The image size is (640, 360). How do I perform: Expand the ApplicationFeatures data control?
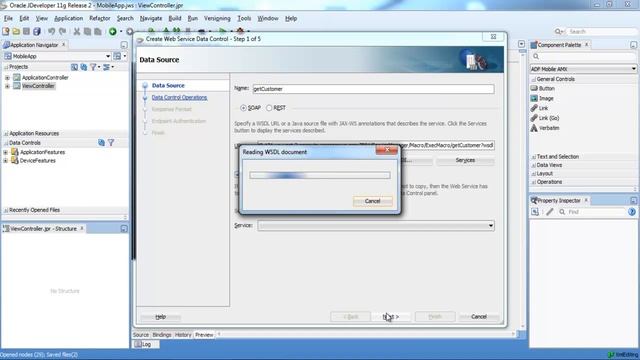pyautogui.click(x=5, y=152)
